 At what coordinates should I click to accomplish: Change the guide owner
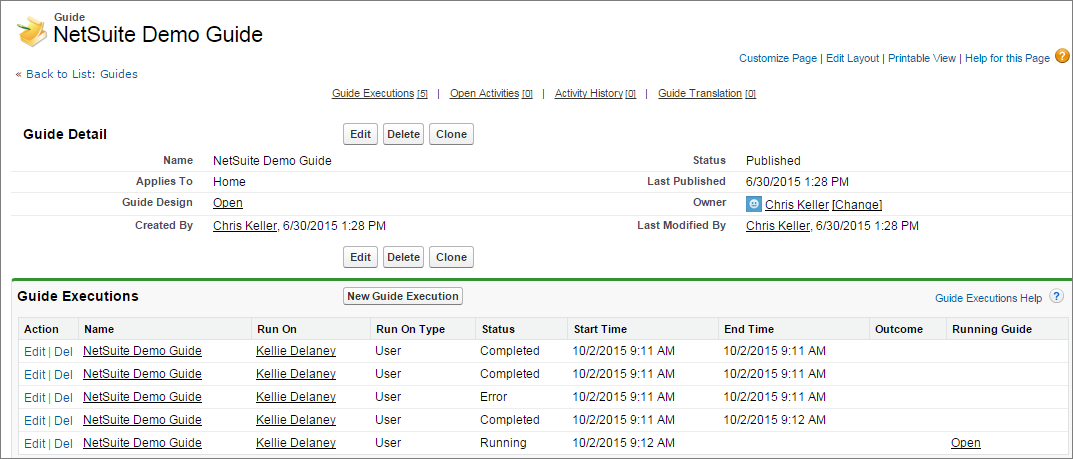click(857, 205)
